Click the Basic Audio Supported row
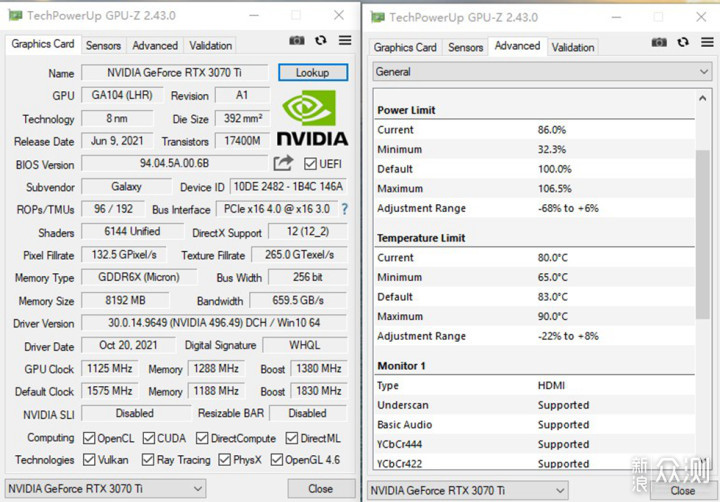Image resolution: width=720 pixels, height=502 pixels. [534, 425]
